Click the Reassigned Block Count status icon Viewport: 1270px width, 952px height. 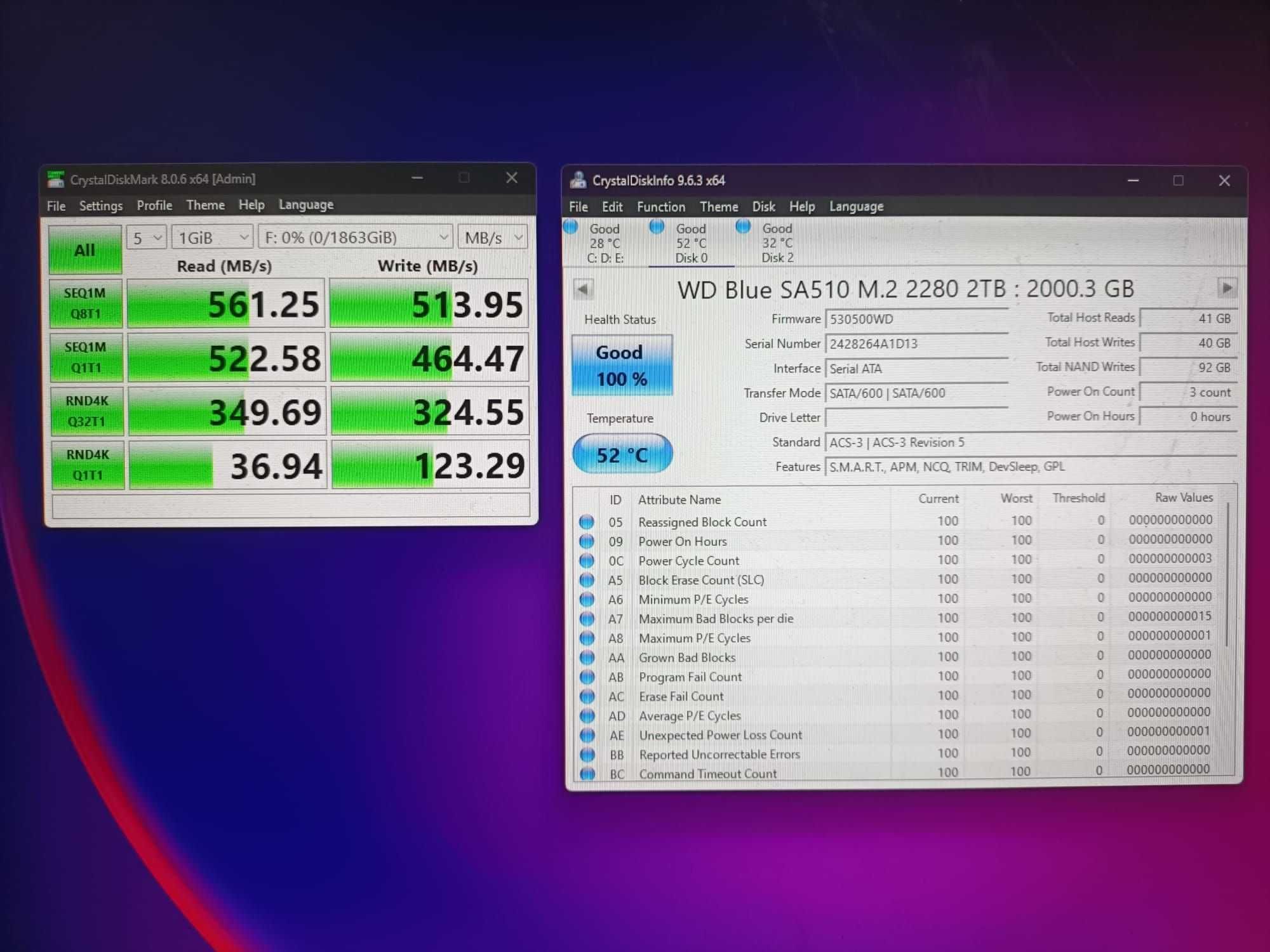(587, 522)
